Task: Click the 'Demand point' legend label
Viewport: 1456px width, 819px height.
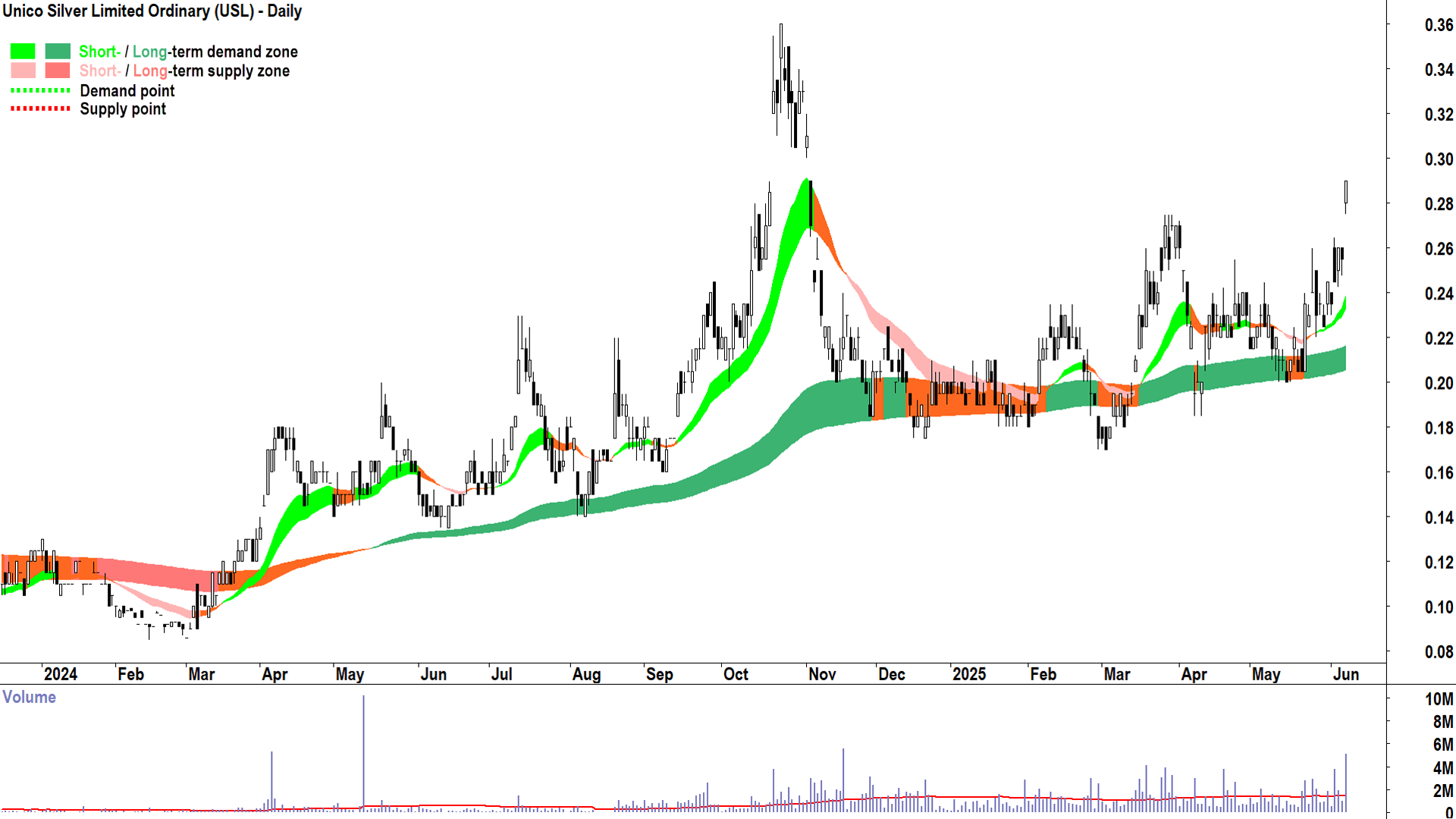Action: [x=127, y=91]
